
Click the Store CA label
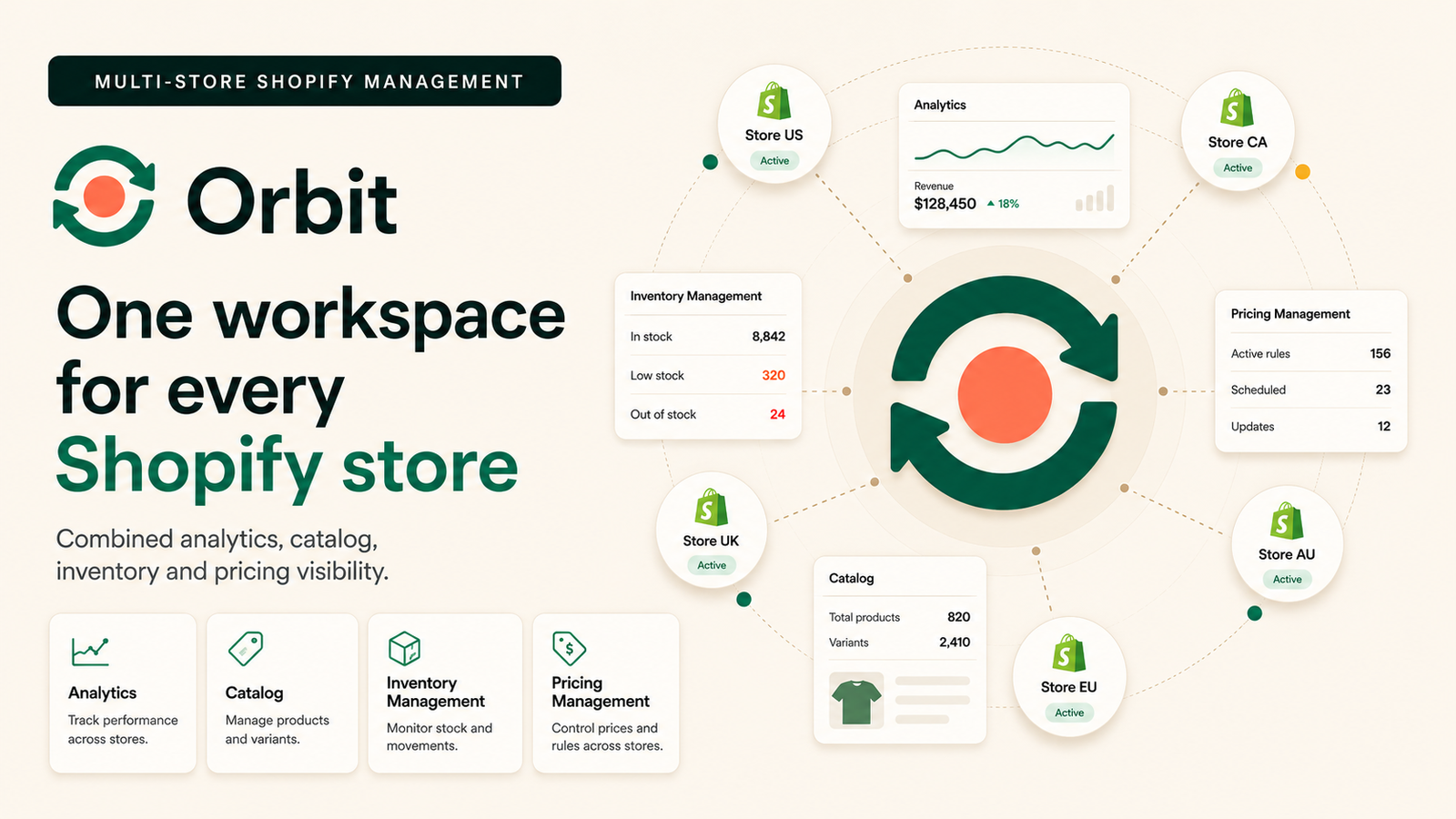pos(1238,143)
